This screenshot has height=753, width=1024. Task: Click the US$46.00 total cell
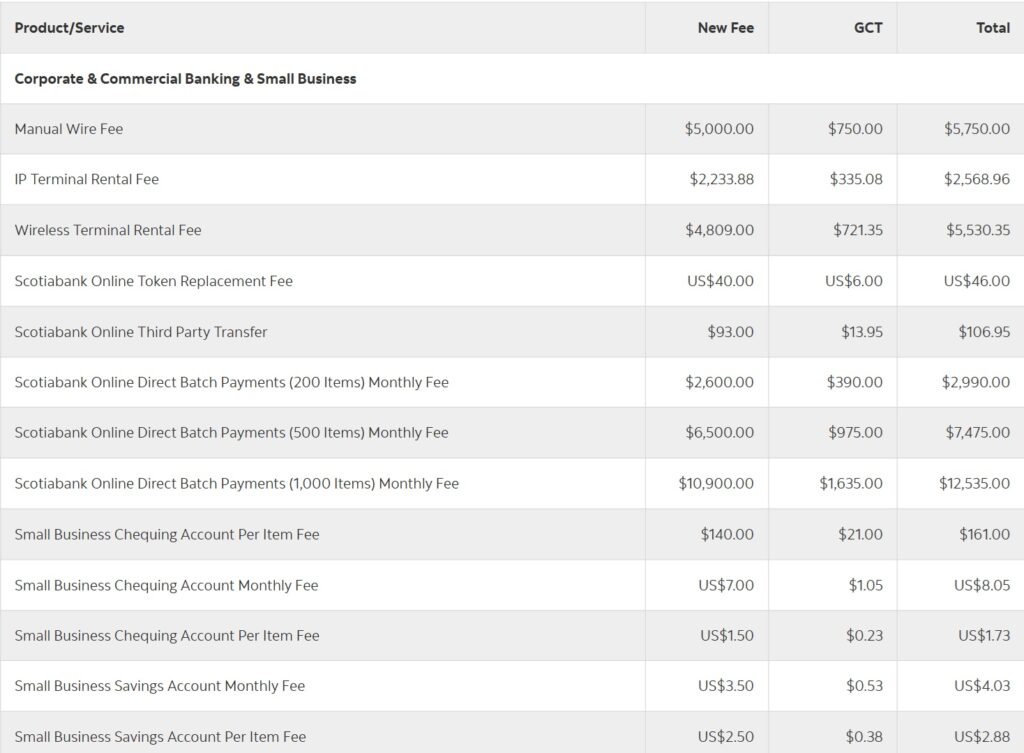[x=976, y=281]
